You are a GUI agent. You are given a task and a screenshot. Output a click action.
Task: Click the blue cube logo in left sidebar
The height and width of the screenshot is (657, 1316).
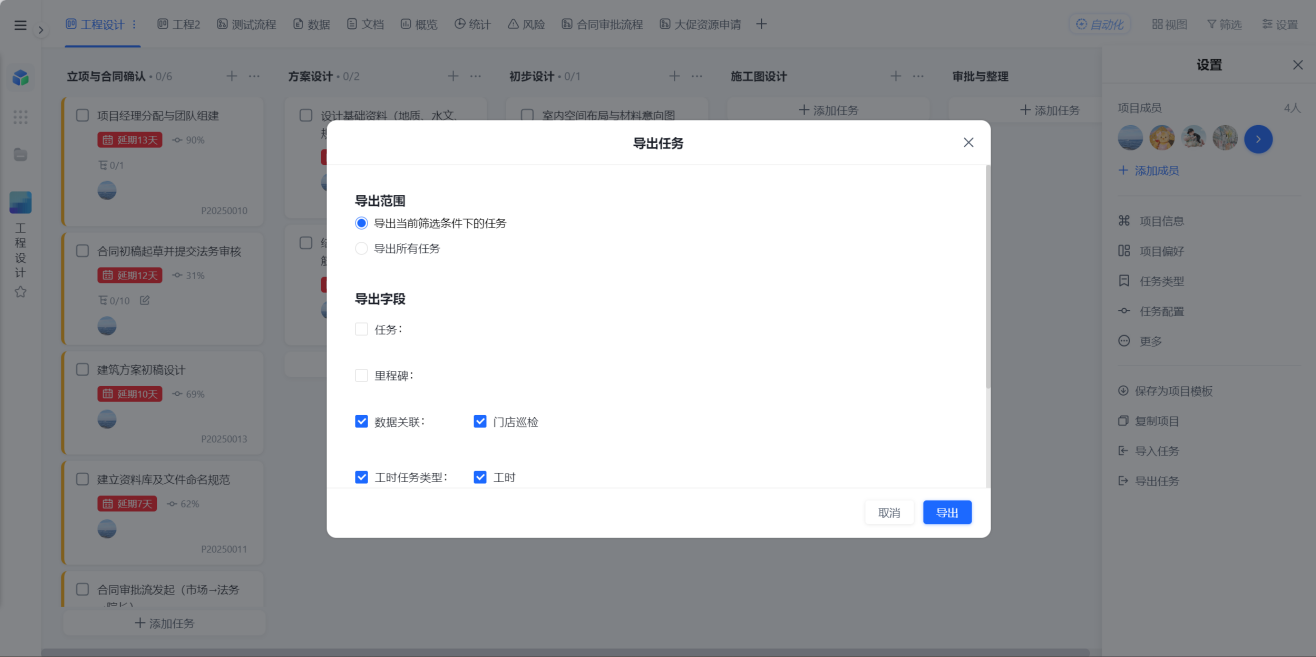coord(20,77)
